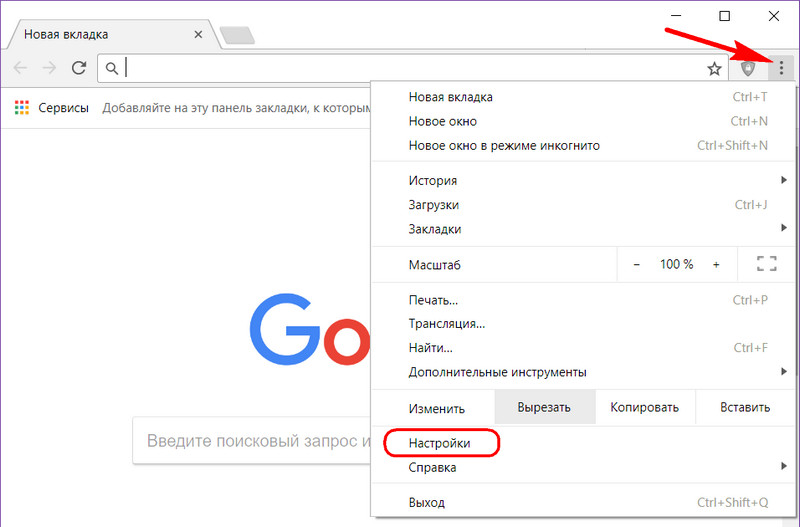Viewport: 800px width, 527px height.
Task: Click the address bar input field
Action: (413, 68)
